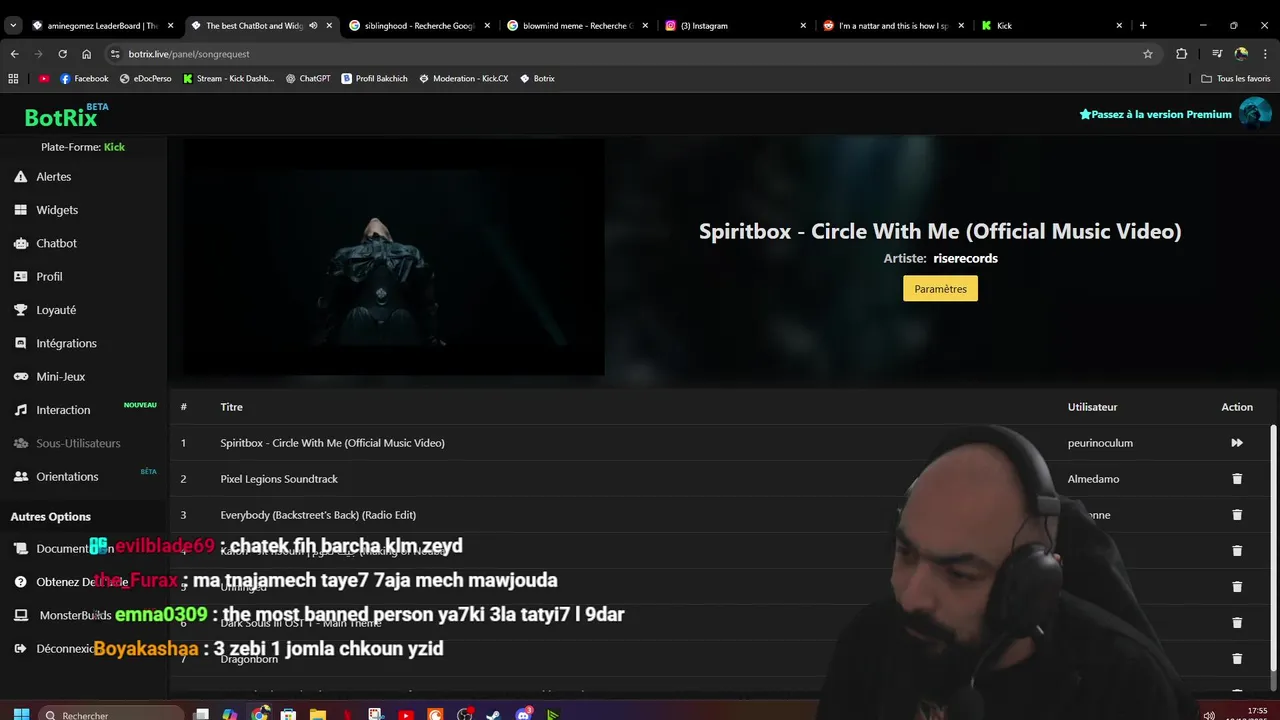Click the Utilisateur column header
The width and height of the screenshot is (1280, 720).
[x=1092, y=407]
